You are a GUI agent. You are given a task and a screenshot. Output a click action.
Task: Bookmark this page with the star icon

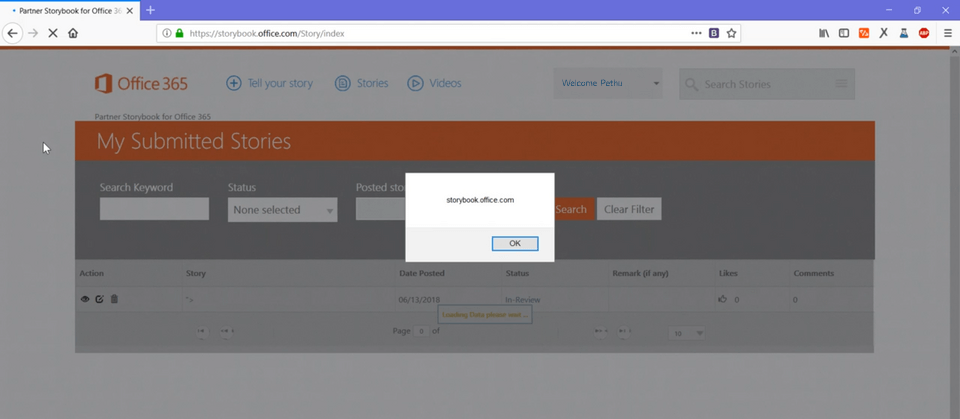[x=731, y=33]
